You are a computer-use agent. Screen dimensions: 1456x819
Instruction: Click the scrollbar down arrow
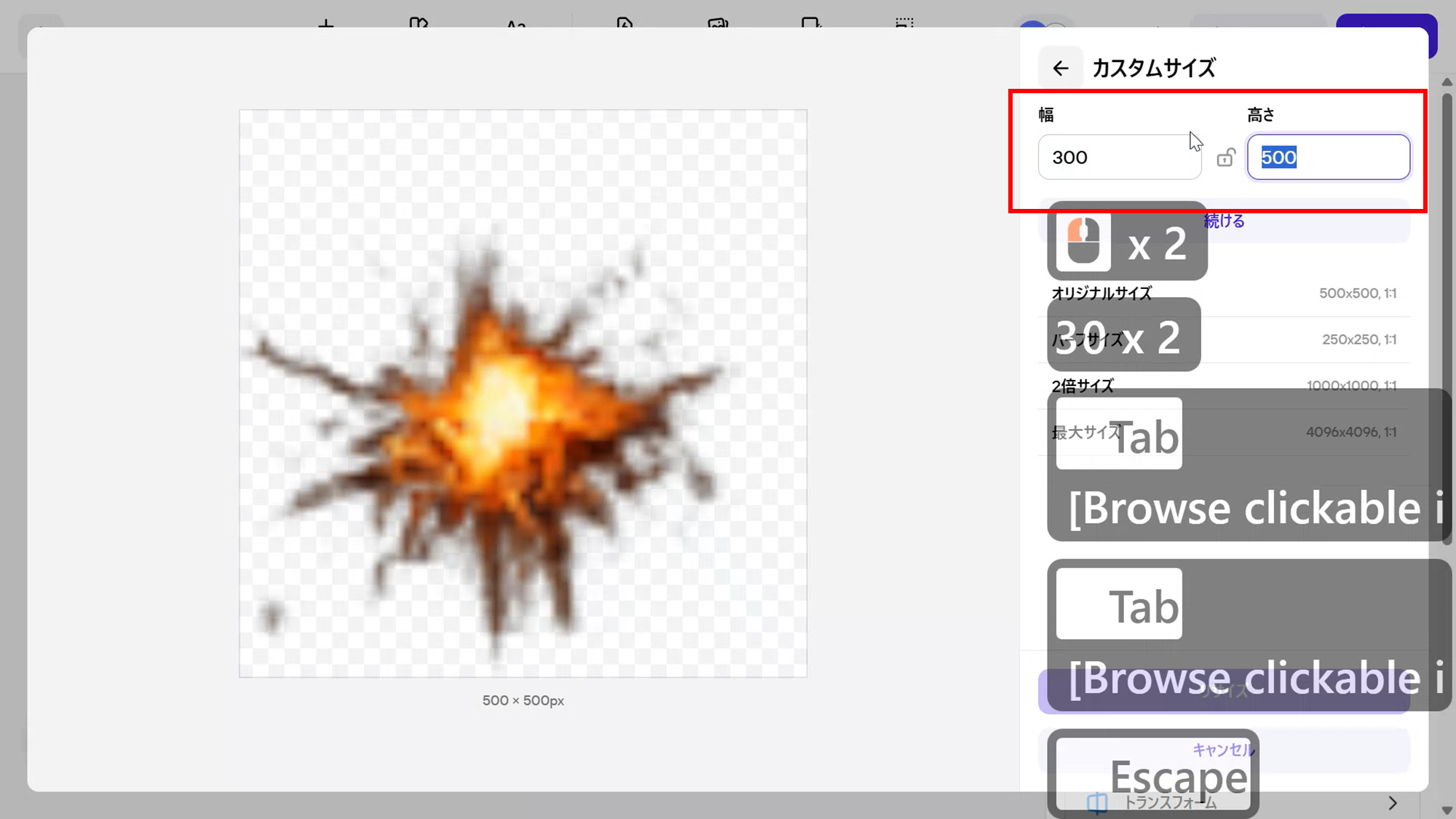coord(1447,810)
